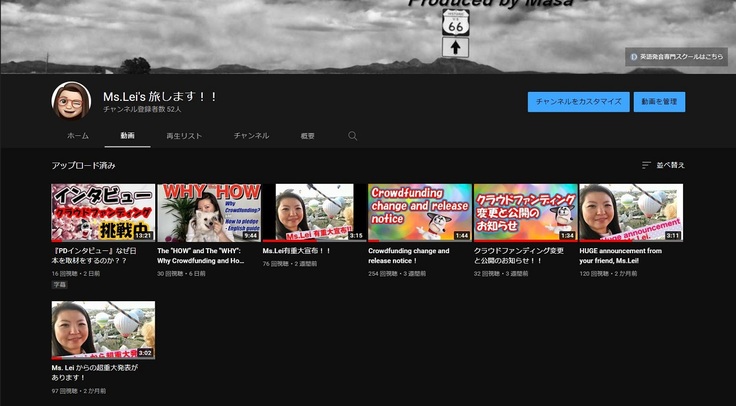Go to the 概要 tab

pos(307,136)
